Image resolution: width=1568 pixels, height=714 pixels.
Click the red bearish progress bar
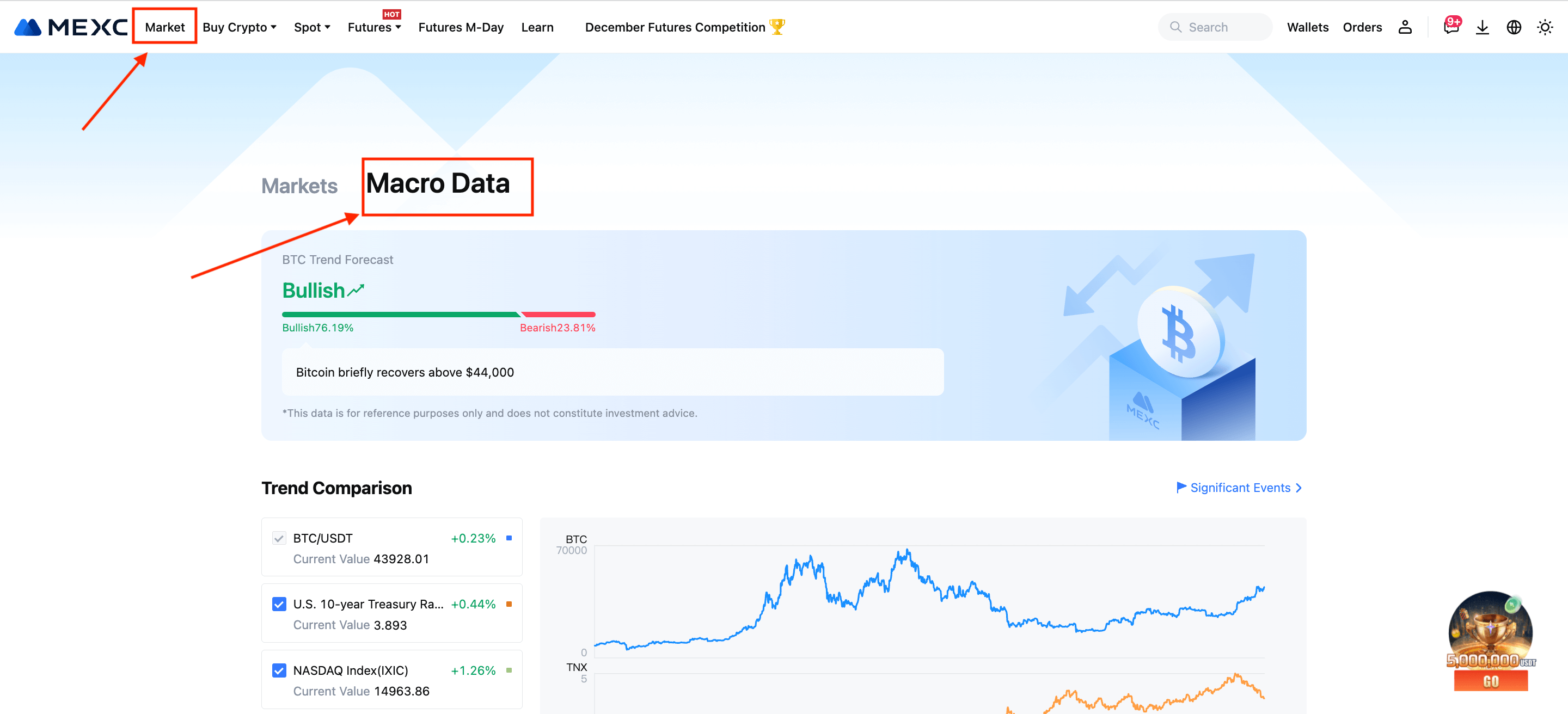tap(559, 315)
